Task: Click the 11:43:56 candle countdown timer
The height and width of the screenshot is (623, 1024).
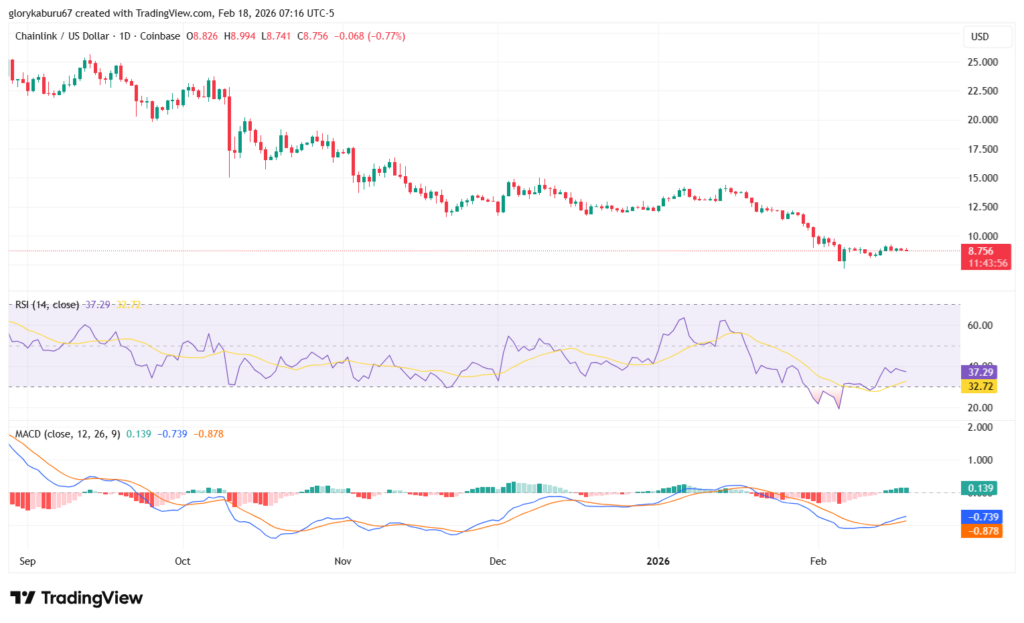Action: click(987, 263)
